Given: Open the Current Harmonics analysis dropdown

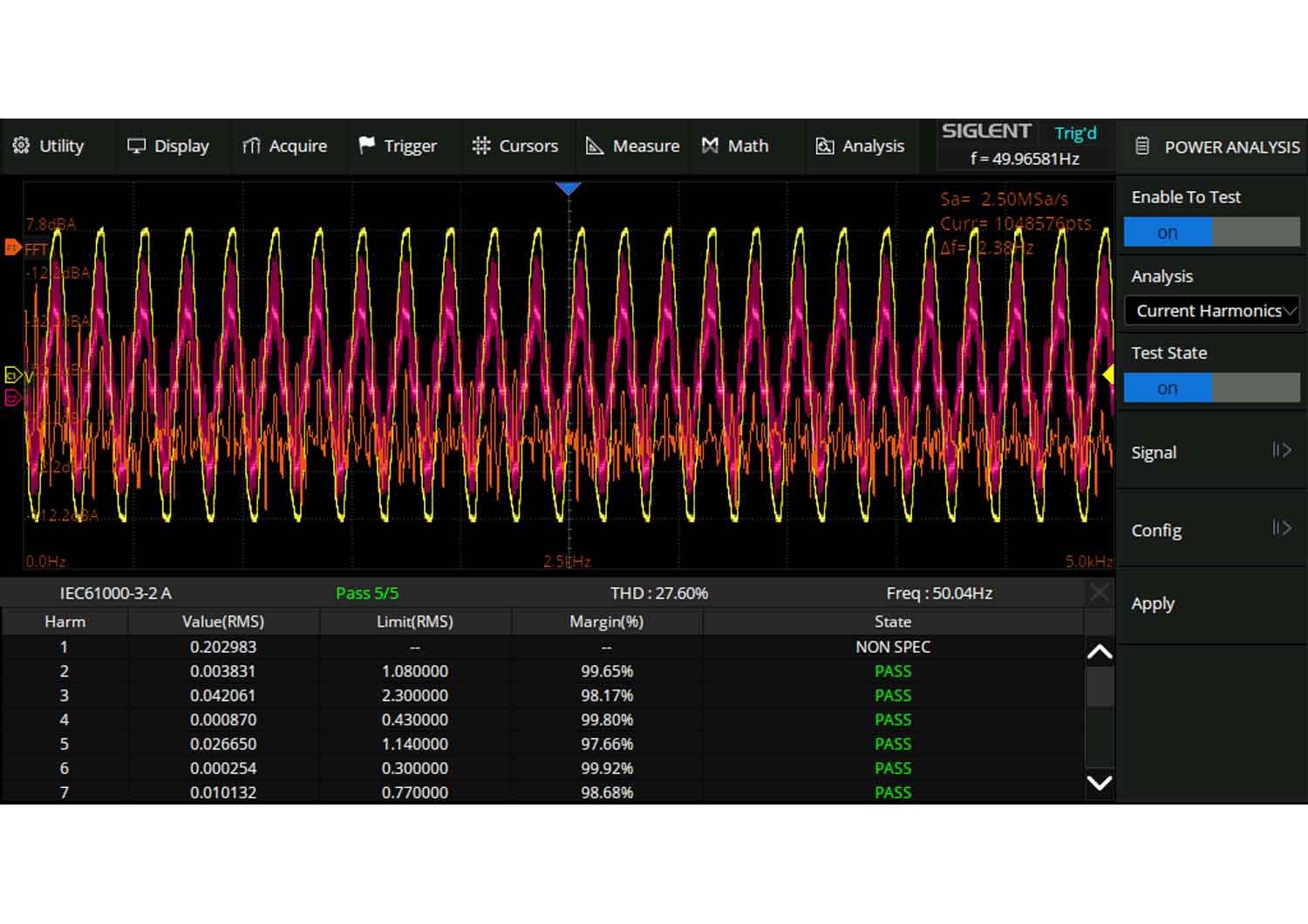Looking at the screenshot, I should coord(1211,311).
